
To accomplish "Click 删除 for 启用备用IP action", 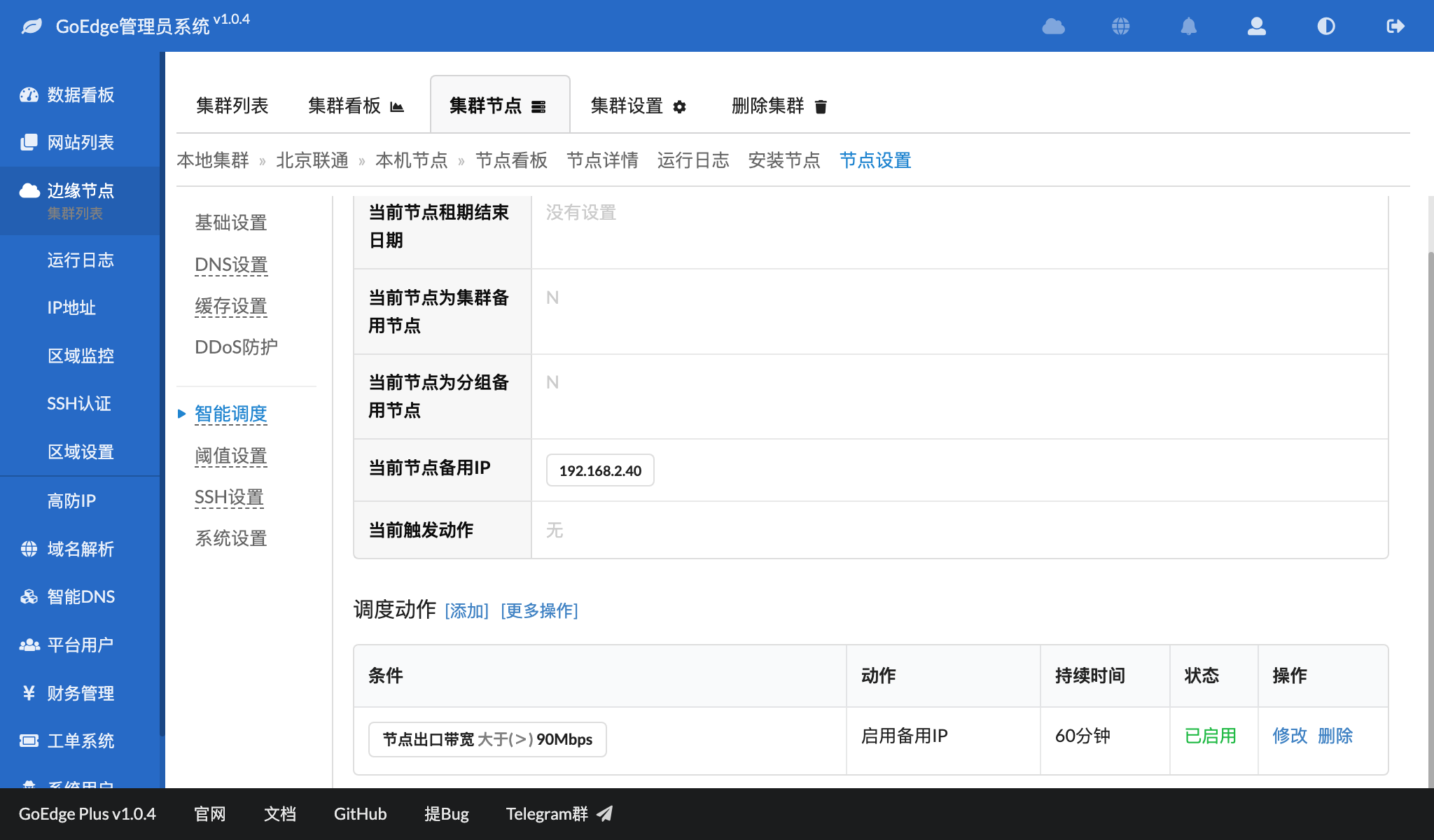I will [1335, 736].
